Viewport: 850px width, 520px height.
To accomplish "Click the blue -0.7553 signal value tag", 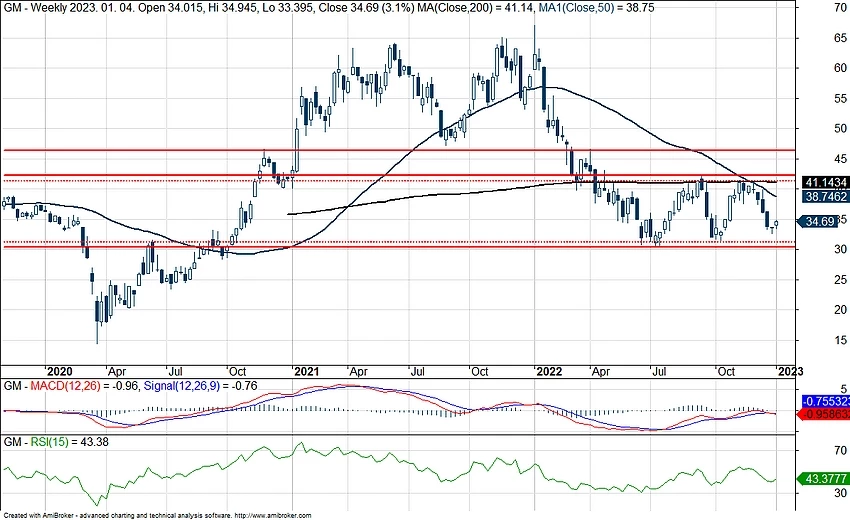I will (x=826, y=402).
